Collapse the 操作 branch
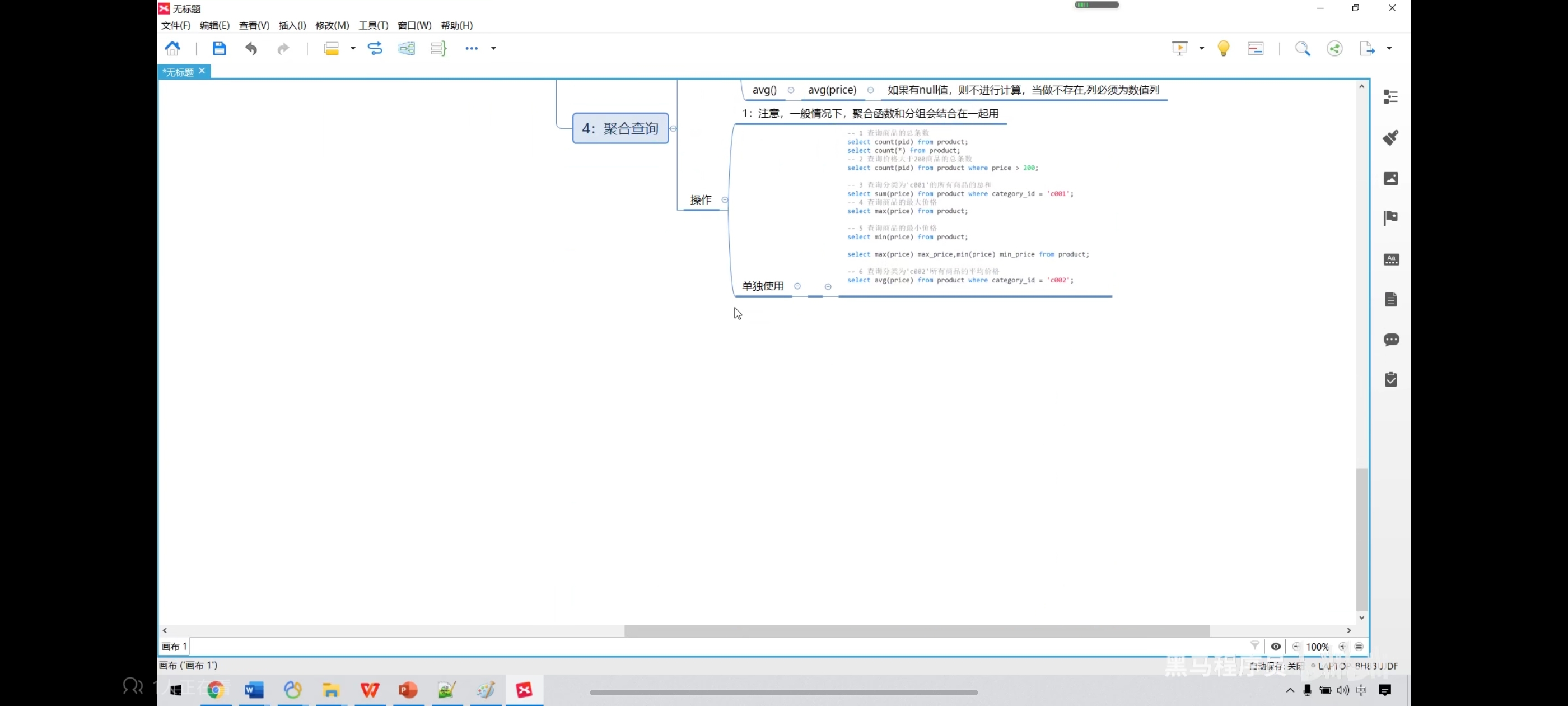The image size is (1568, 706). click(x=724, y=200)
